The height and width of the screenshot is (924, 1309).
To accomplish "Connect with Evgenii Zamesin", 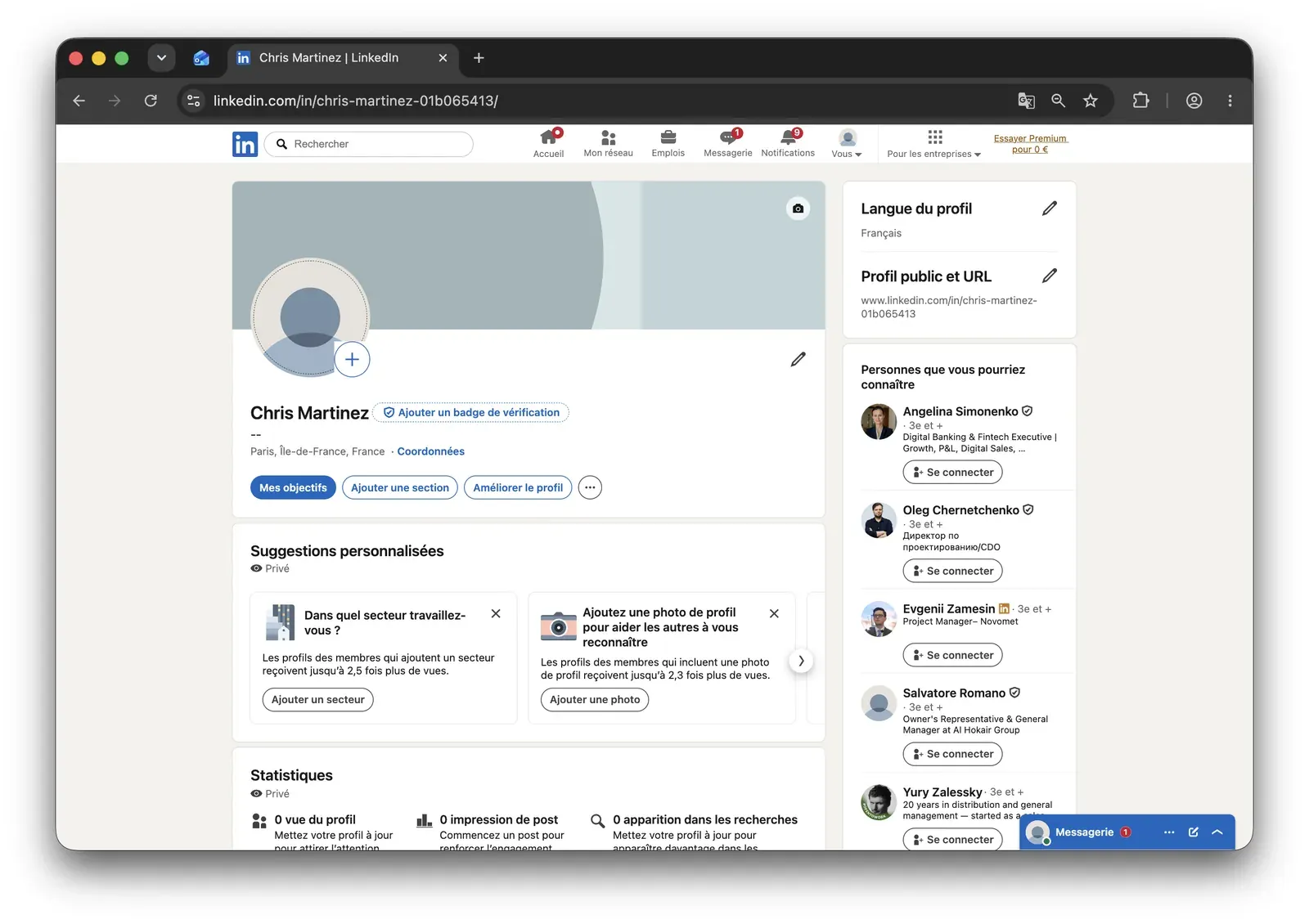I will [x=952, y=655].
